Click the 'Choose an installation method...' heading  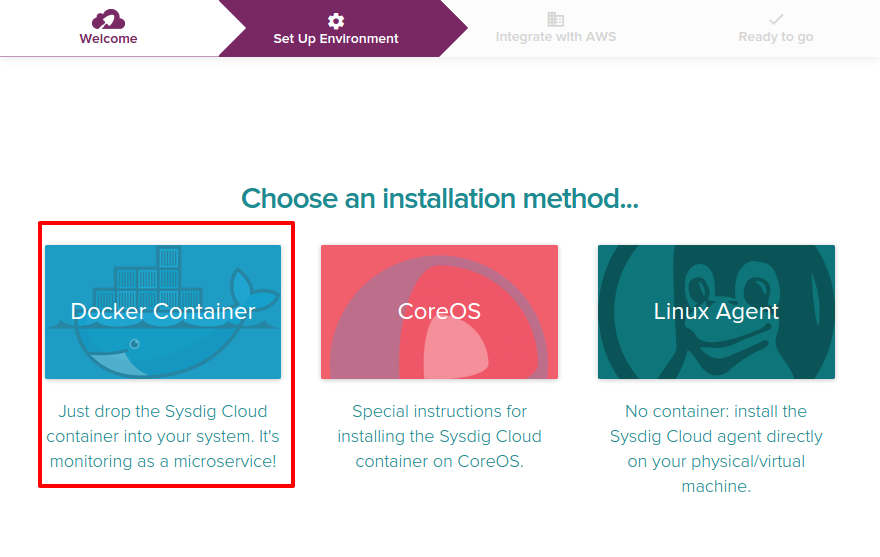point(440,199)
